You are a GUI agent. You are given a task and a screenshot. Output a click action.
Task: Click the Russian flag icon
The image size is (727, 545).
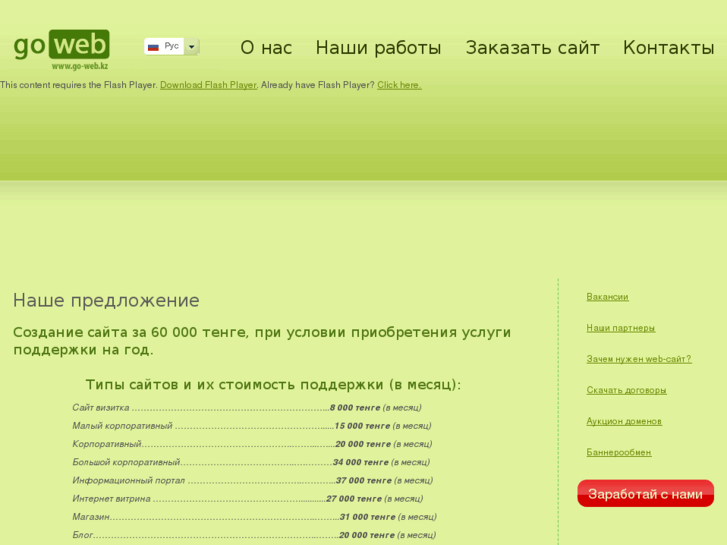[x=153, y=46]
